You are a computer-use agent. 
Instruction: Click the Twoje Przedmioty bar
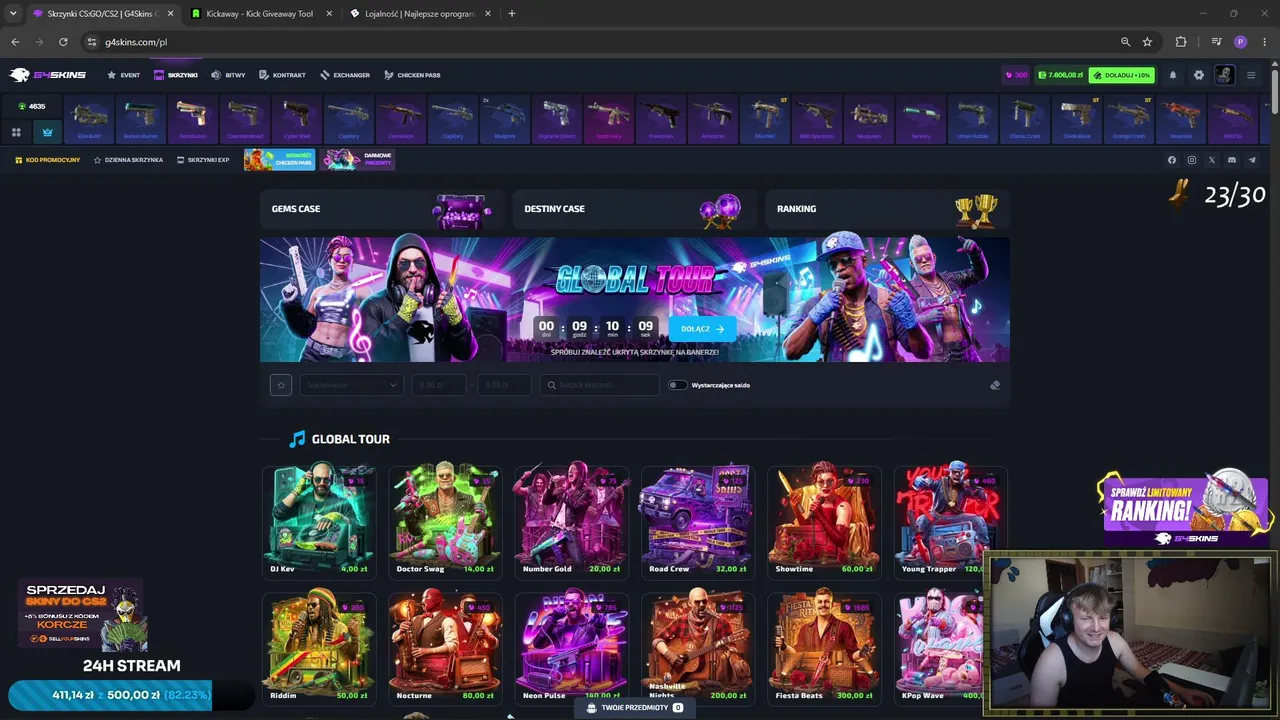coord(635,708)
